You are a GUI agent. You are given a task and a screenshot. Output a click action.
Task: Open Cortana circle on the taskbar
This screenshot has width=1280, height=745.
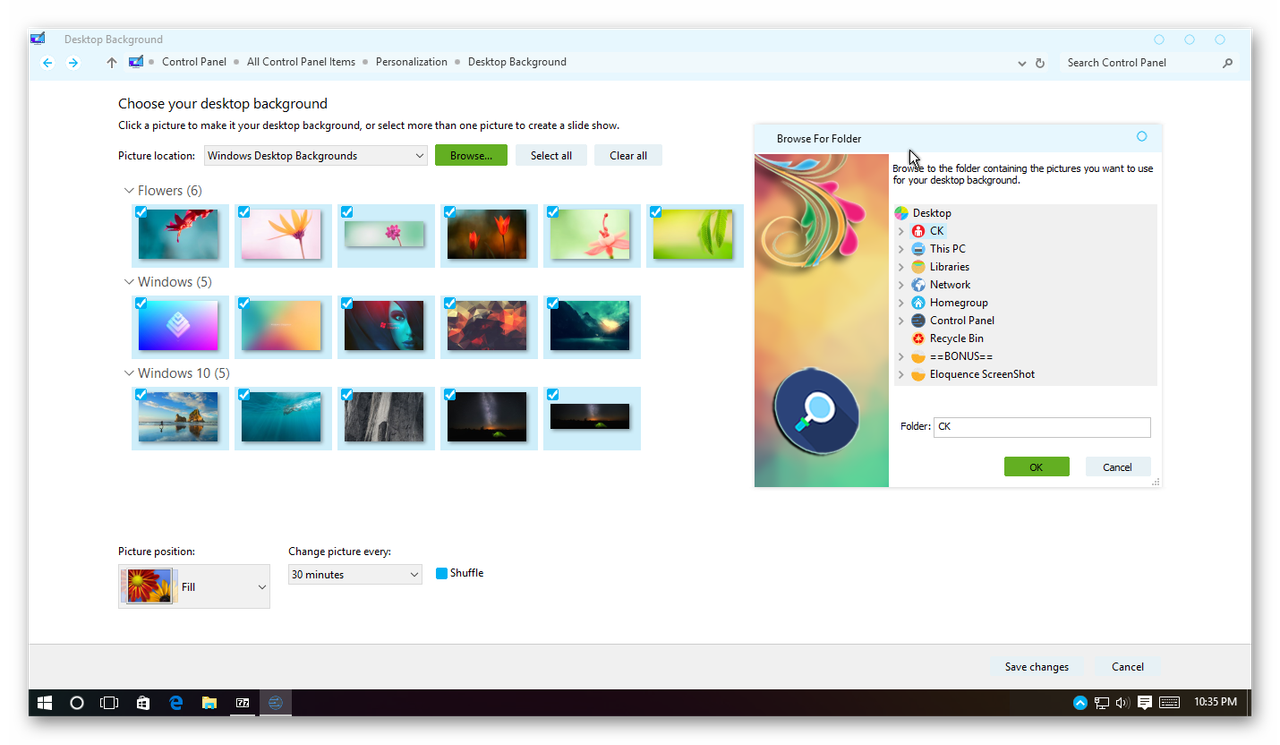(x=77, y=703)
